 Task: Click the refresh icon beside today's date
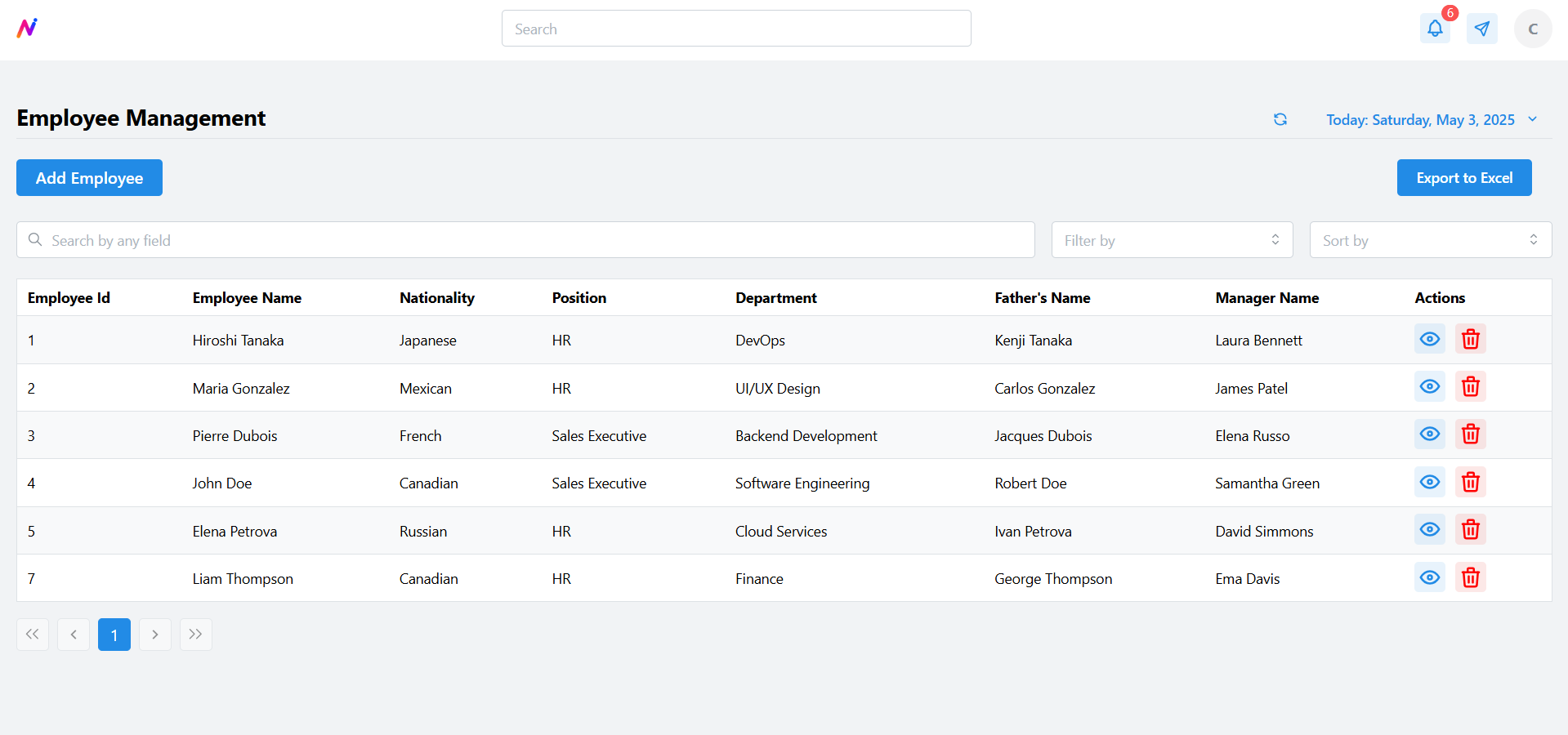[1280, 119]
